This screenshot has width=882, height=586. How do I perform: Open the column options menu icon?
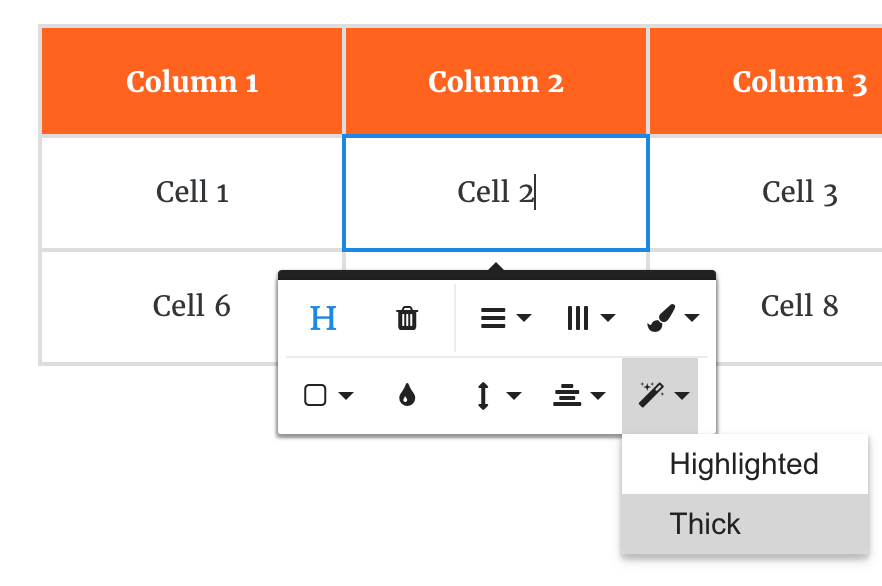point(578,319)
